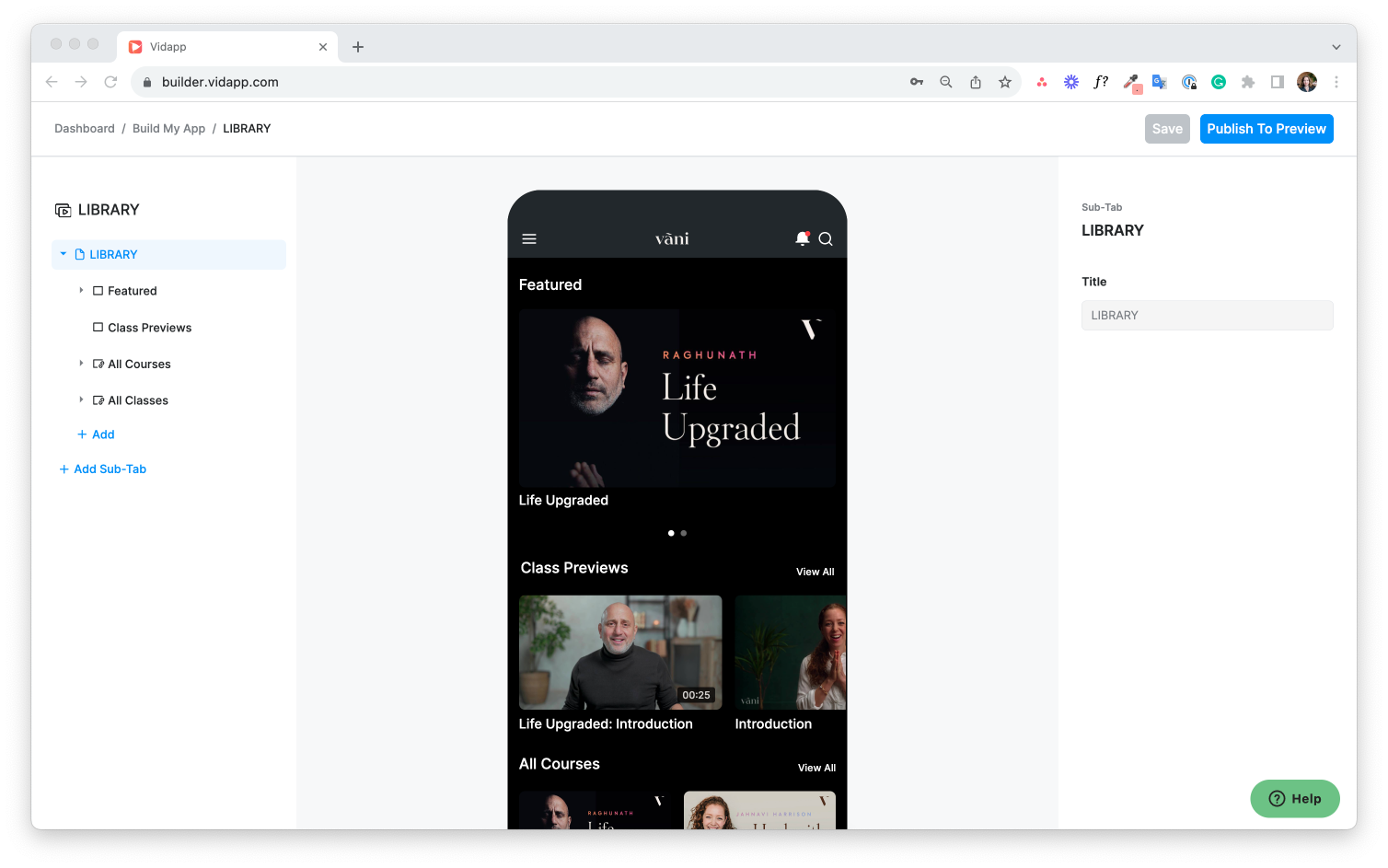Image resolution: width=1388 pixels, height=868 pixels.
Task: Expand the All Courses tree item
Action: click(81, 364)
